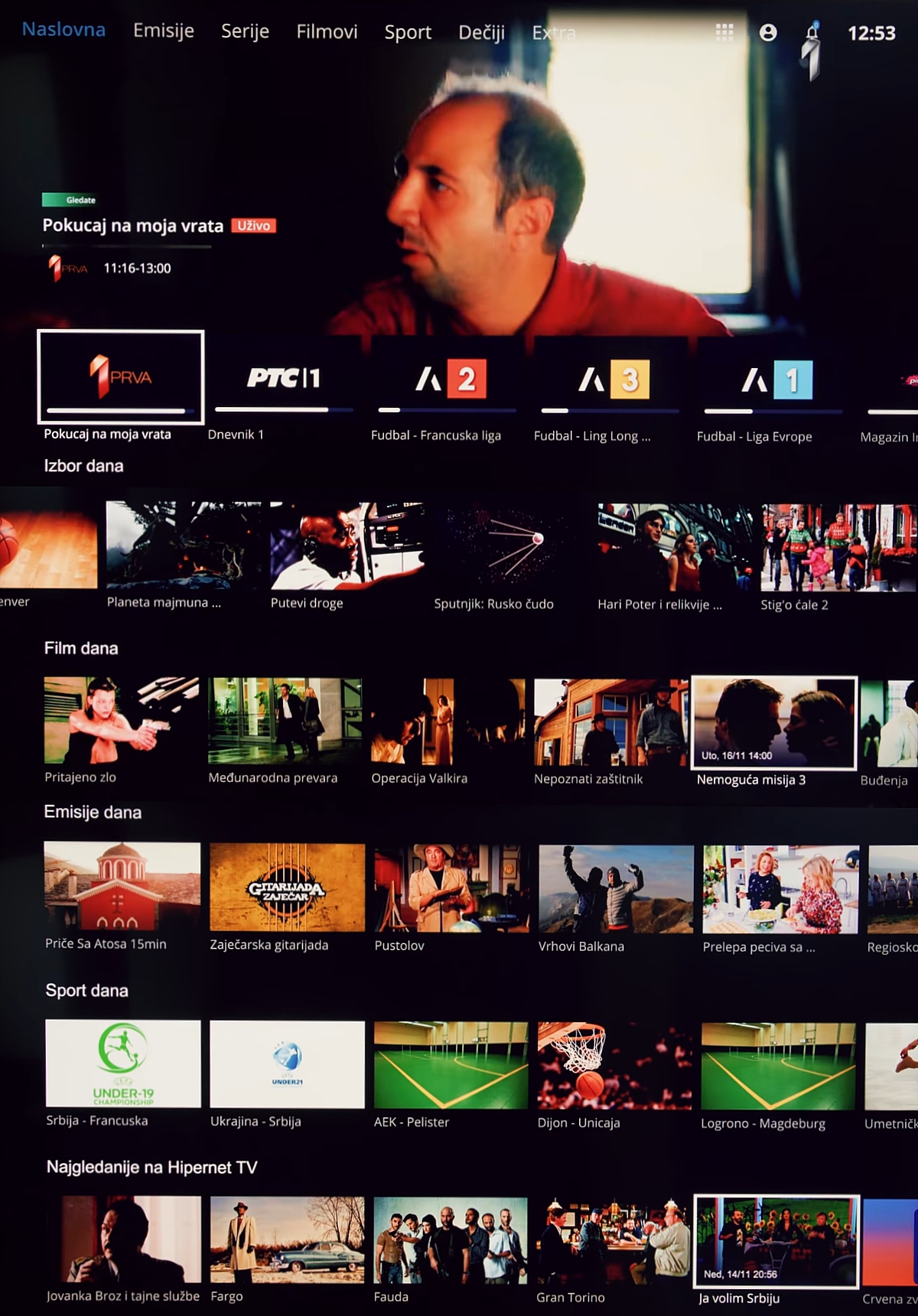
Task: Open Prelepa peciva sa thumbnail
Action: click(x=780, y=890)
